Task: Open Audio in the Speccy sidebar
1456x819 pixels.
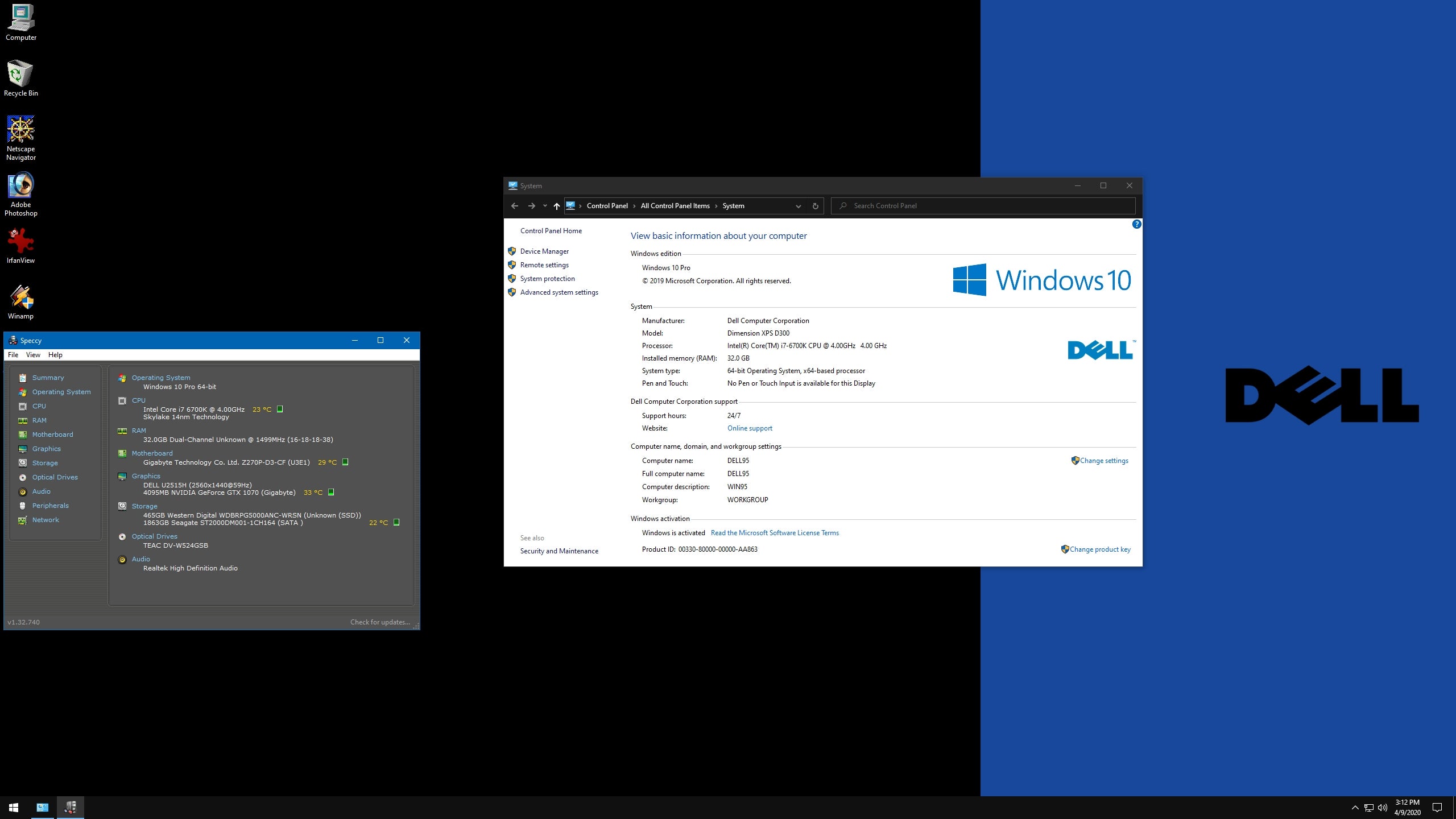Action: pyautogui.click(x=41, y=491)
